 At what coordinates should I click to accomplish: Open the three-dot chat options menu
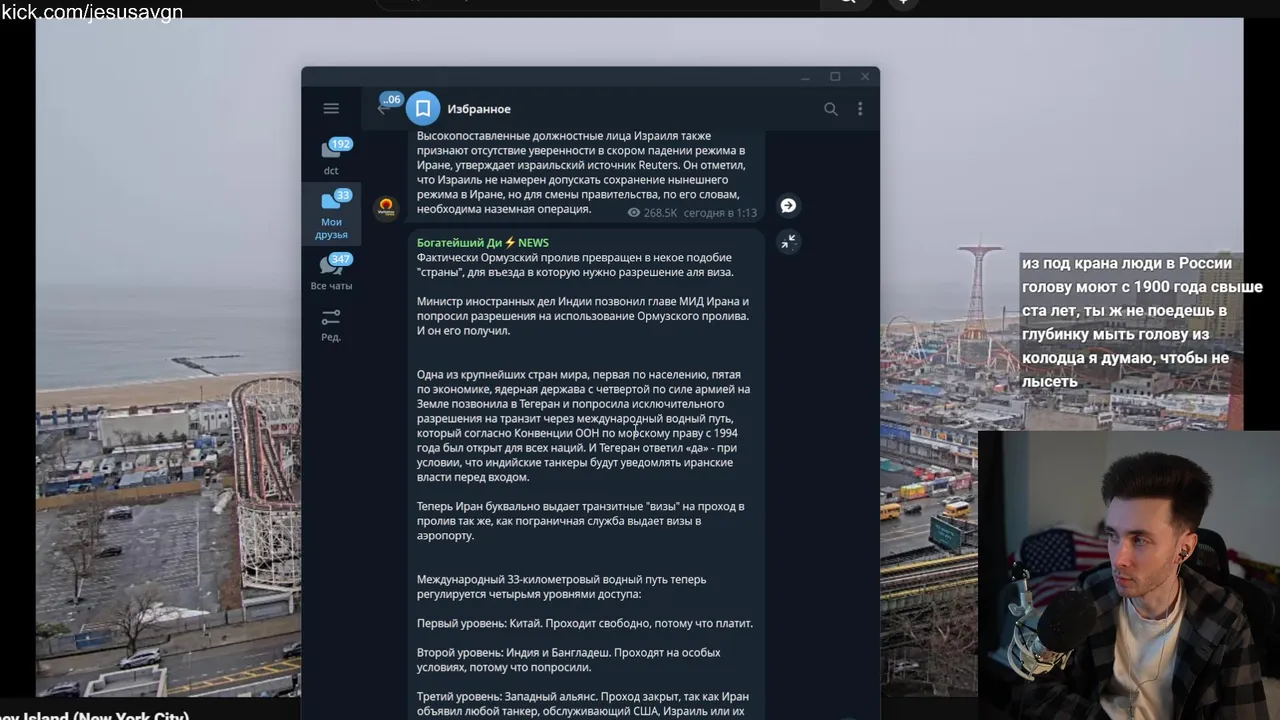click(x=860, y=109)
